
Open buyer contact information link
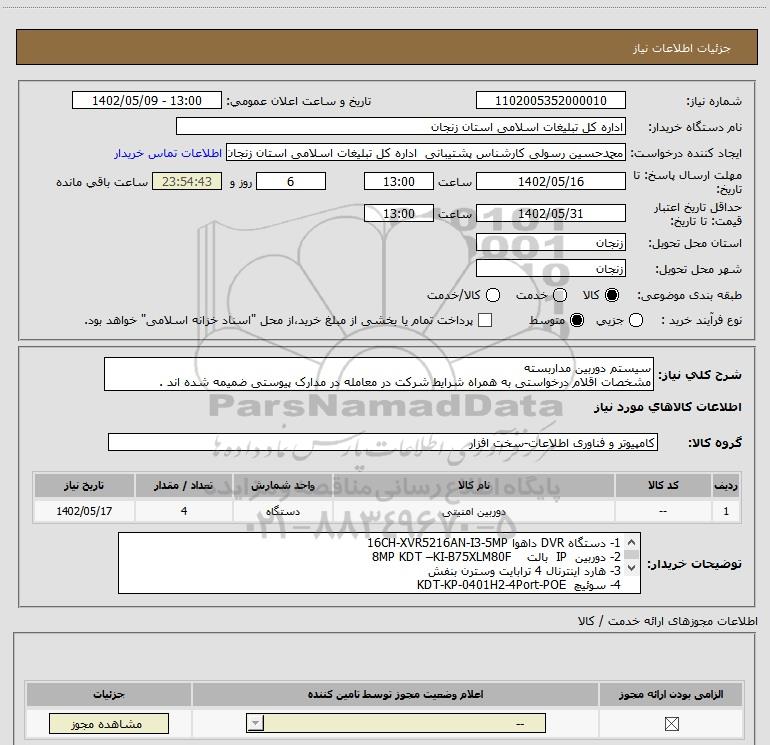168,153
